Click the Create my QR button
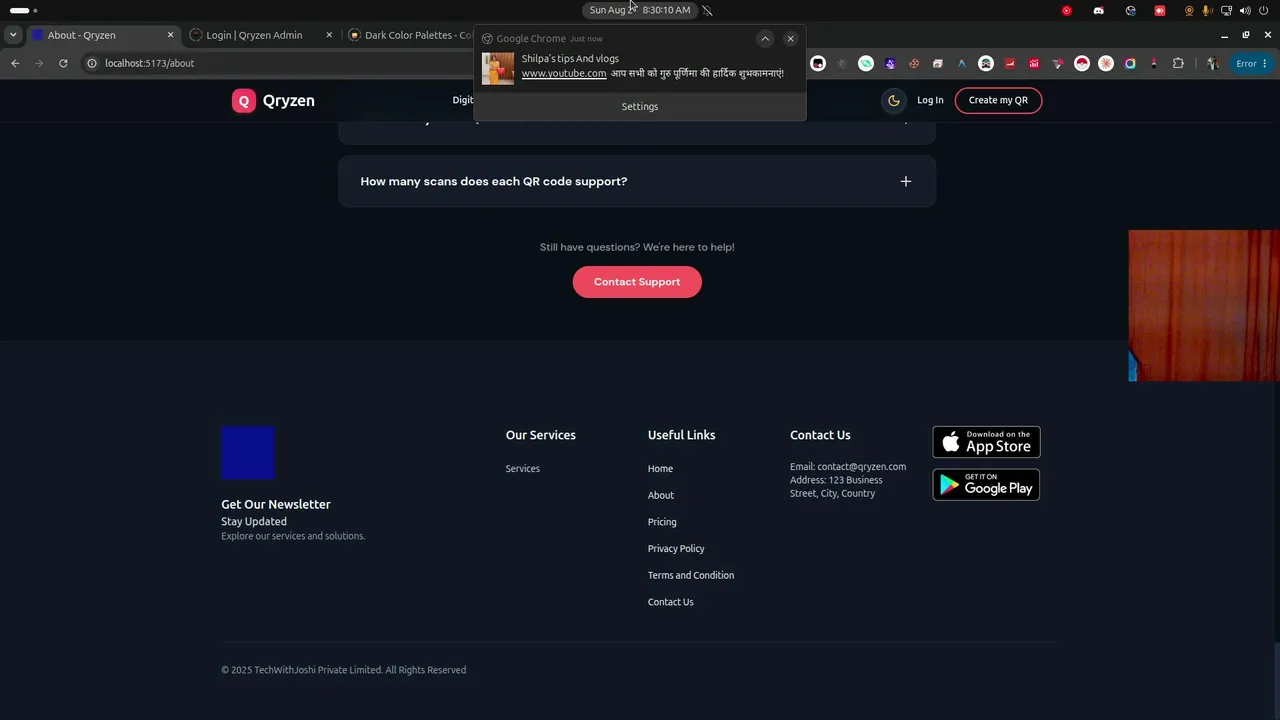The width and height of the screenshot is (1280, 720). click(x=998, y=100)
